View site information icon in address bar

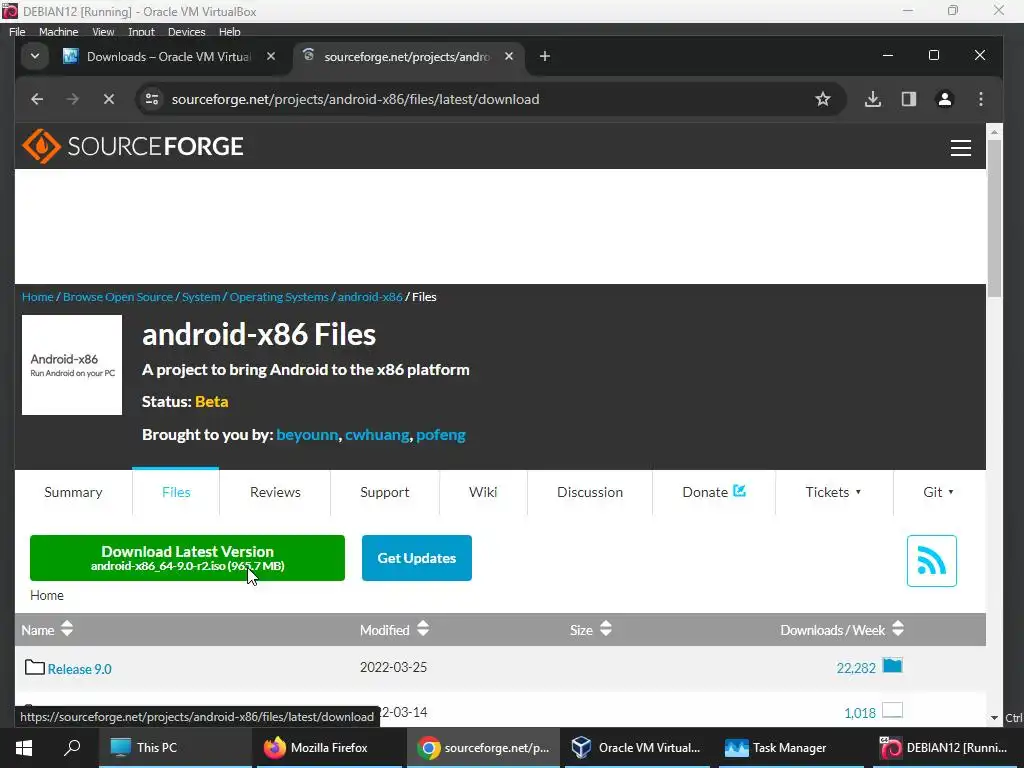pos(152,99)
